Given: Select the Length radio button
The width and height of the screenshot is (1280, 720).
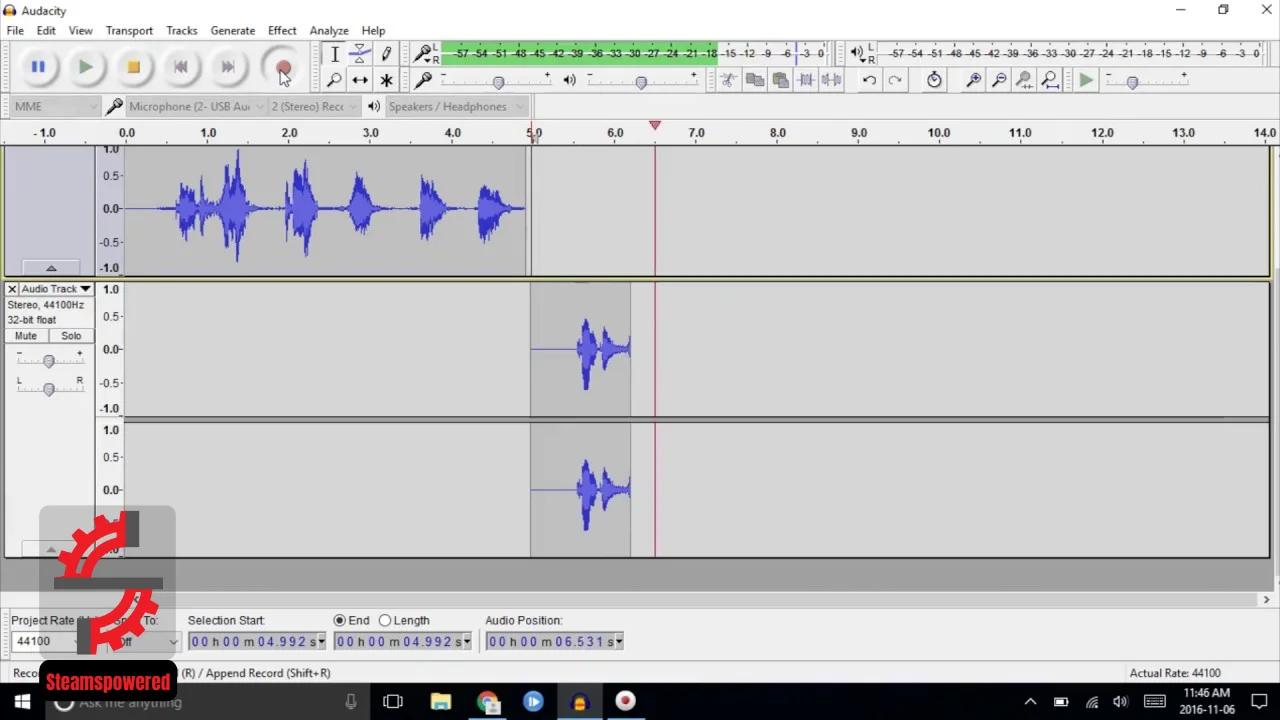Looking at the screenshot, I should pyautogui.click(x=385, y=621).
